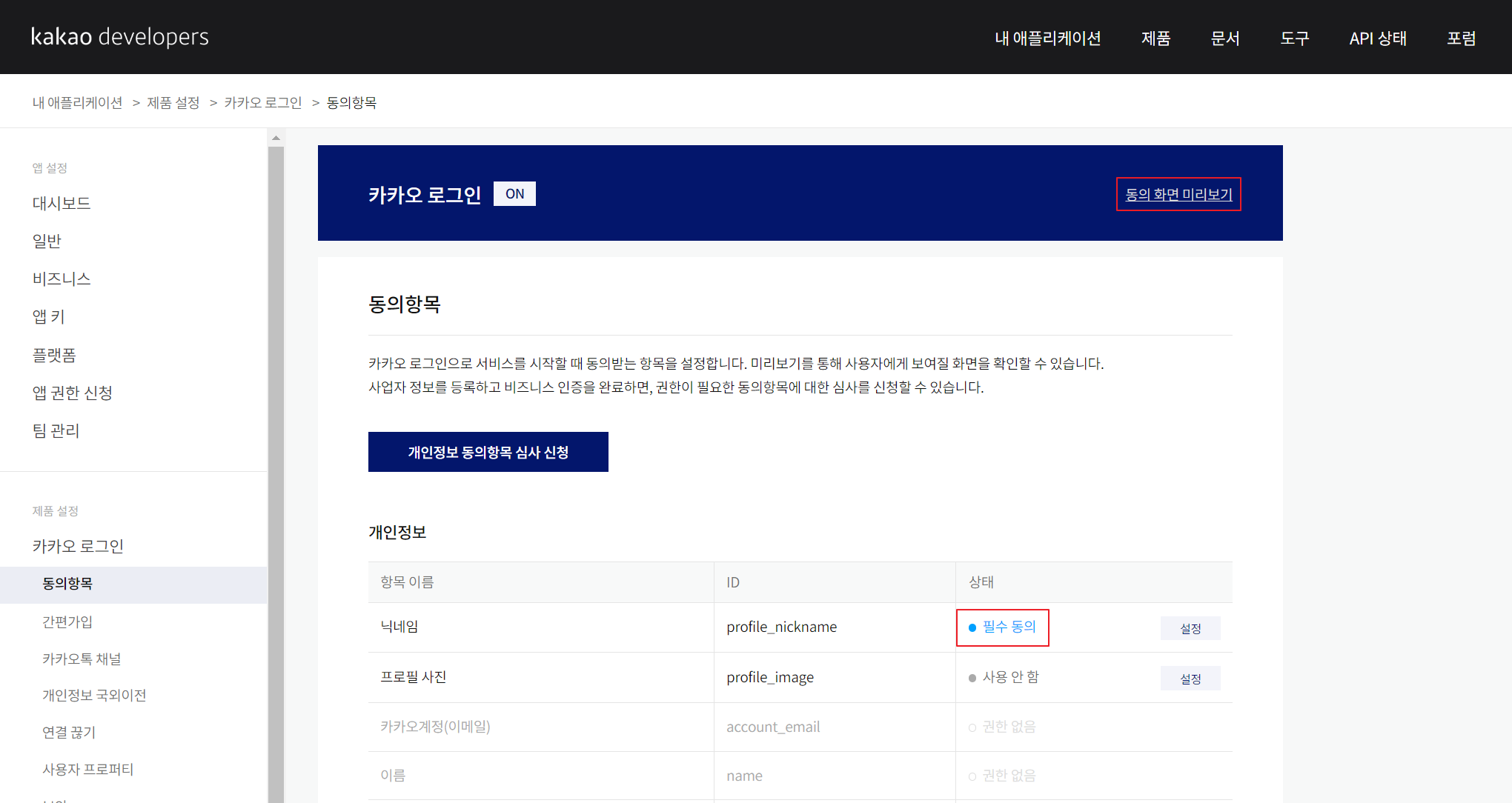The width and height of the screenshot is (1512, 803).
Task: Open 플랫폼 in sidebar
Action: (54, 355)
